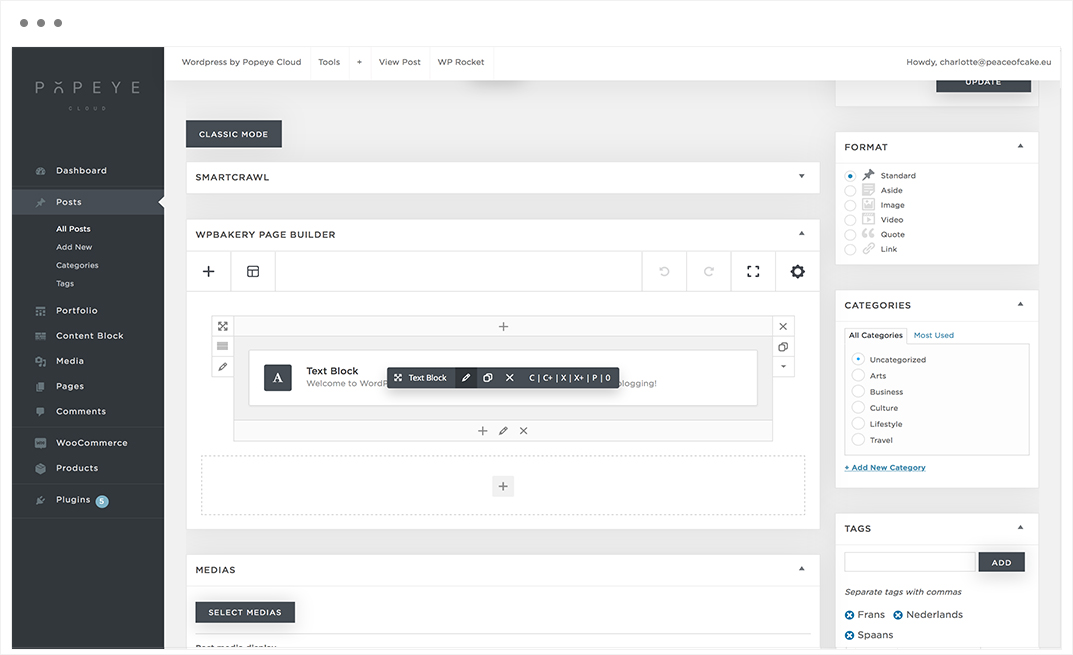This screenshot has width=1073, height=655.
Task: Click the Text Block A element icon
Action: 278,378
